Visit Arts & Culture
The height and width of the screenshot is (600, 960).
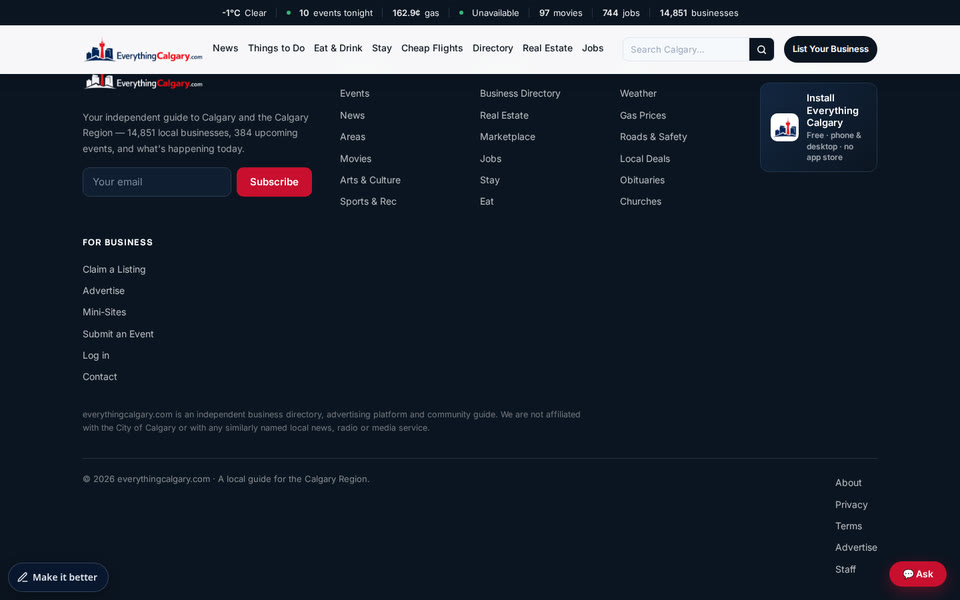370,180
